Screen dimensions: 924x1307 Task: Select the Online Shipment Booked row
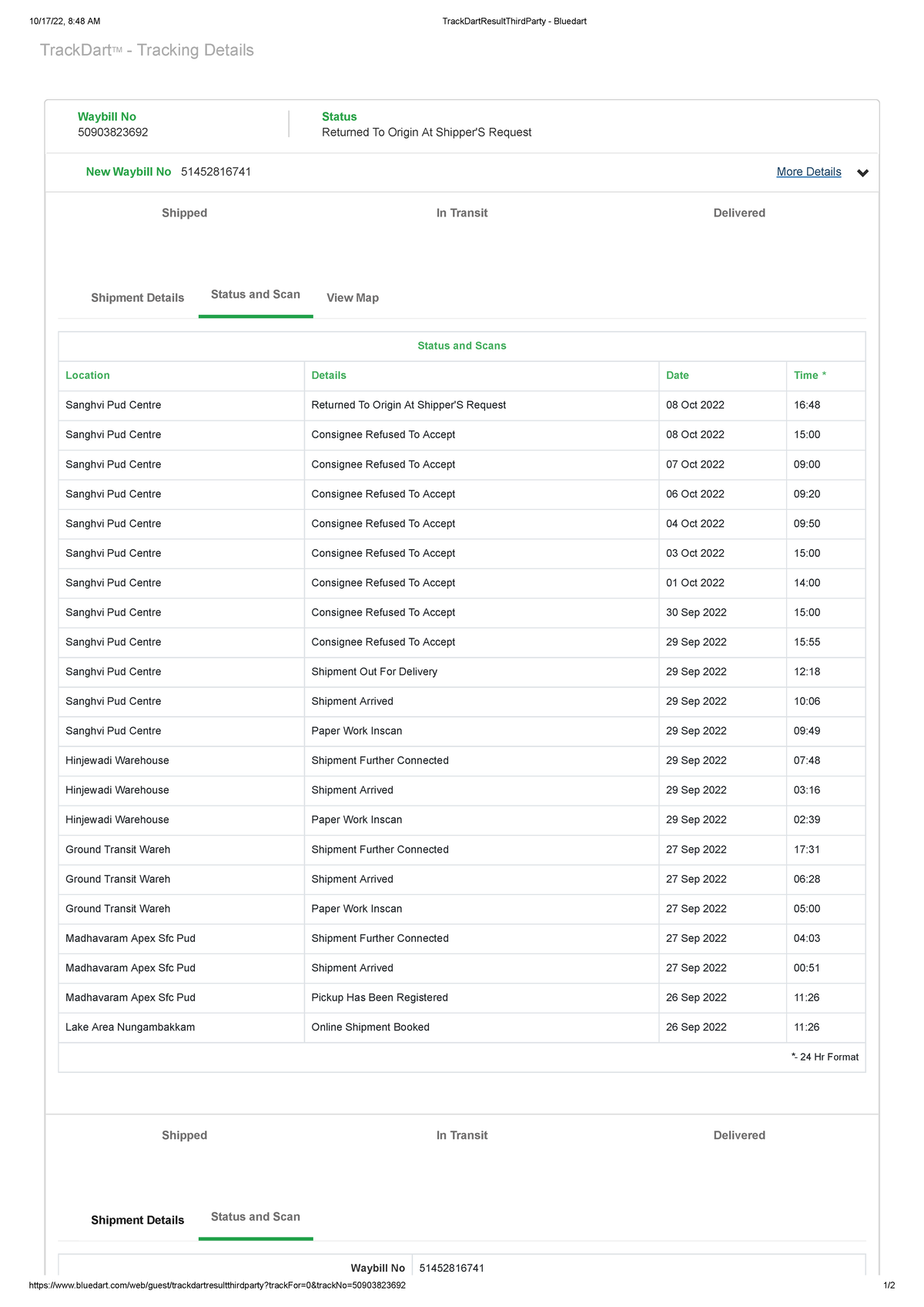click(x=462, y=1027)
